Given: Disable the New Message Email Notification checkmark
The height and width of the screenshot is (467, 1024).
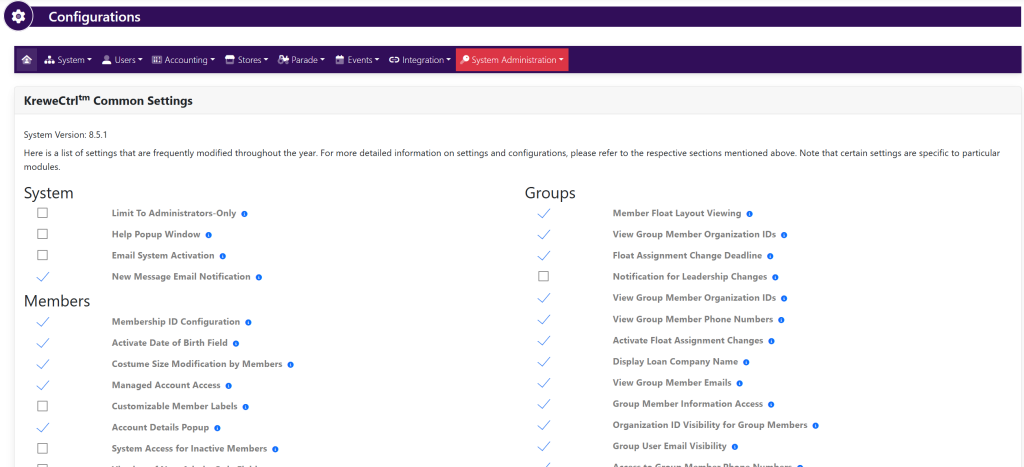Looking at the screenshot, I should tap(42, 276).
